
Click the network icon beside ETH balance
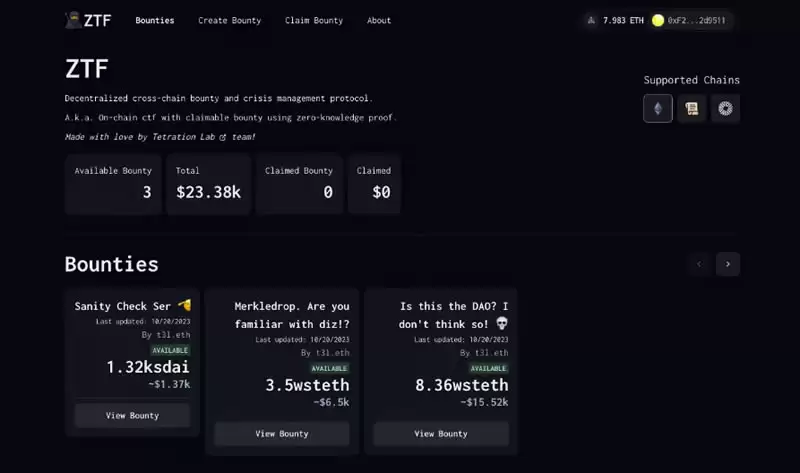tap(591, 20)
